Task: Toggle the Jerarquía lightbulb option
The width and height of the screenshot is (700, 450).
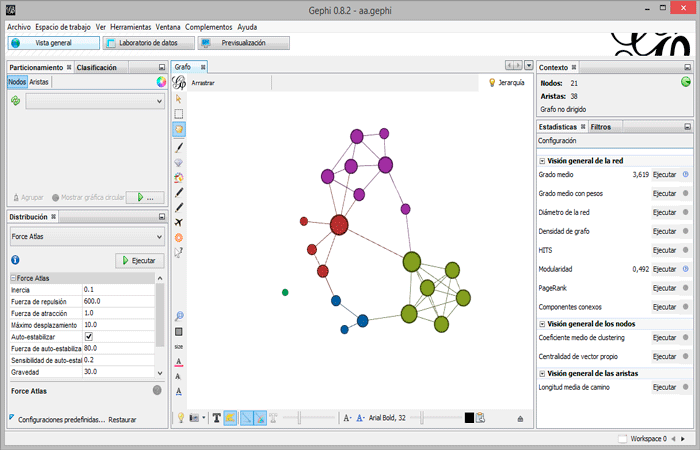Action: 507,83
